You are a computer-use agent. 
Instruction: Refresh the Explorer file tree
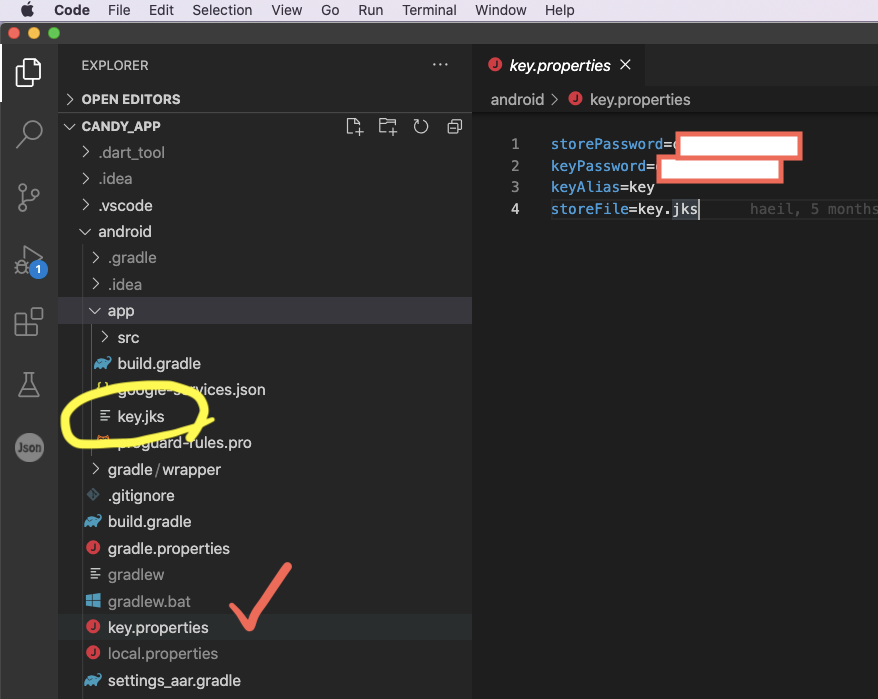click(x=420, y=126)
